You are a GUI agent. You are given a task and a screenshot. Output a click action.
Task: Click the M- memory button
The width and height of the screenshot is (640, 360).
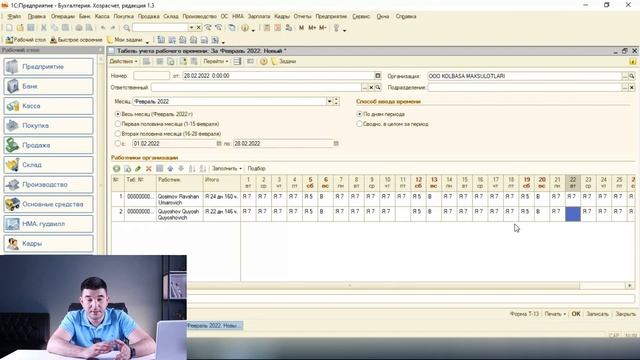[x=323, y=28]
